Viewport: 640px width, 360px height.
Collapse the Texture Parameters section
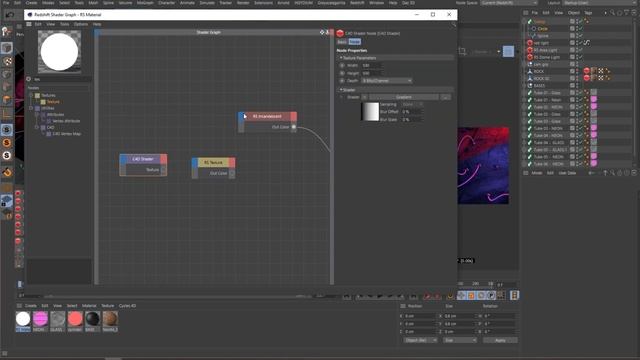(x=341, y=58)
